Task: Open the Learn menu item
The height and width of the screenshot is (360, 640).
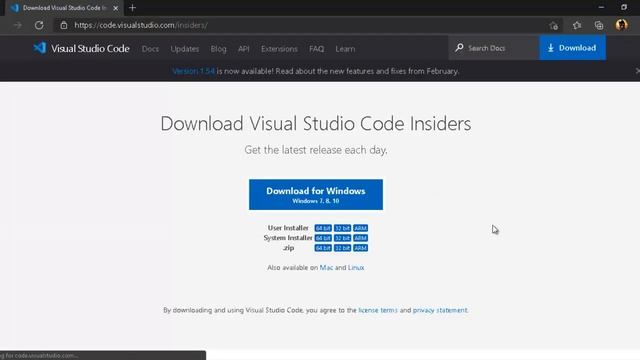Action: click(345, 49)
